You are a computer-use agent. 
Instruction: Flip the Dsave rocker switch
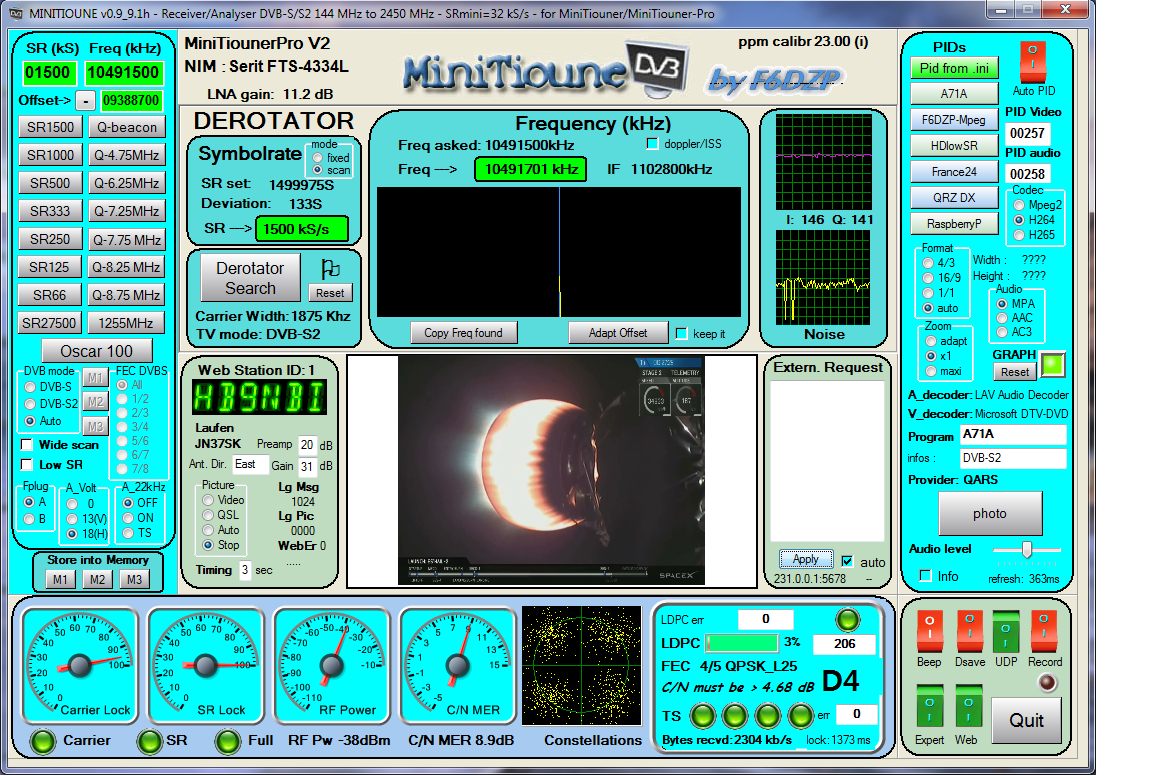click(970, 631)
